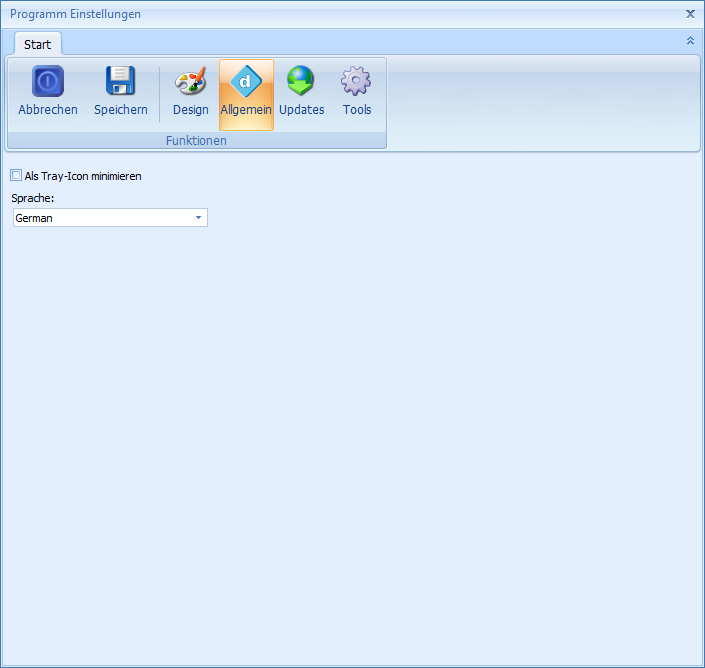This screenshot has width=705, height=668.
Task: Select the Allgemein blue diamond icon
Action: tap(246, 81)
